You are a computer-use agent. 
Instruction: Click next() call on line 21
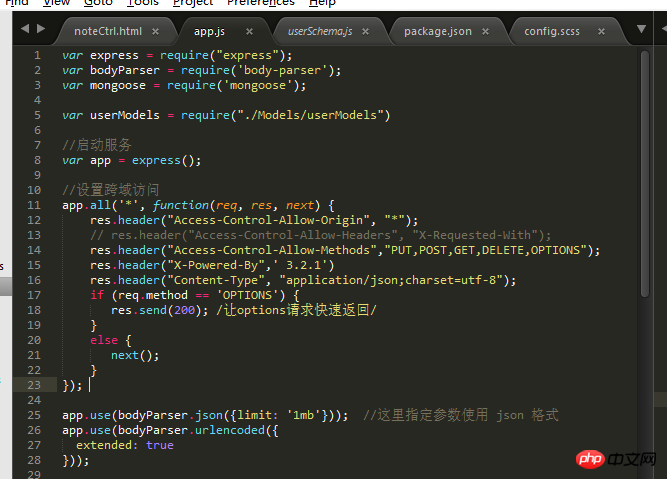pos(132,355)
